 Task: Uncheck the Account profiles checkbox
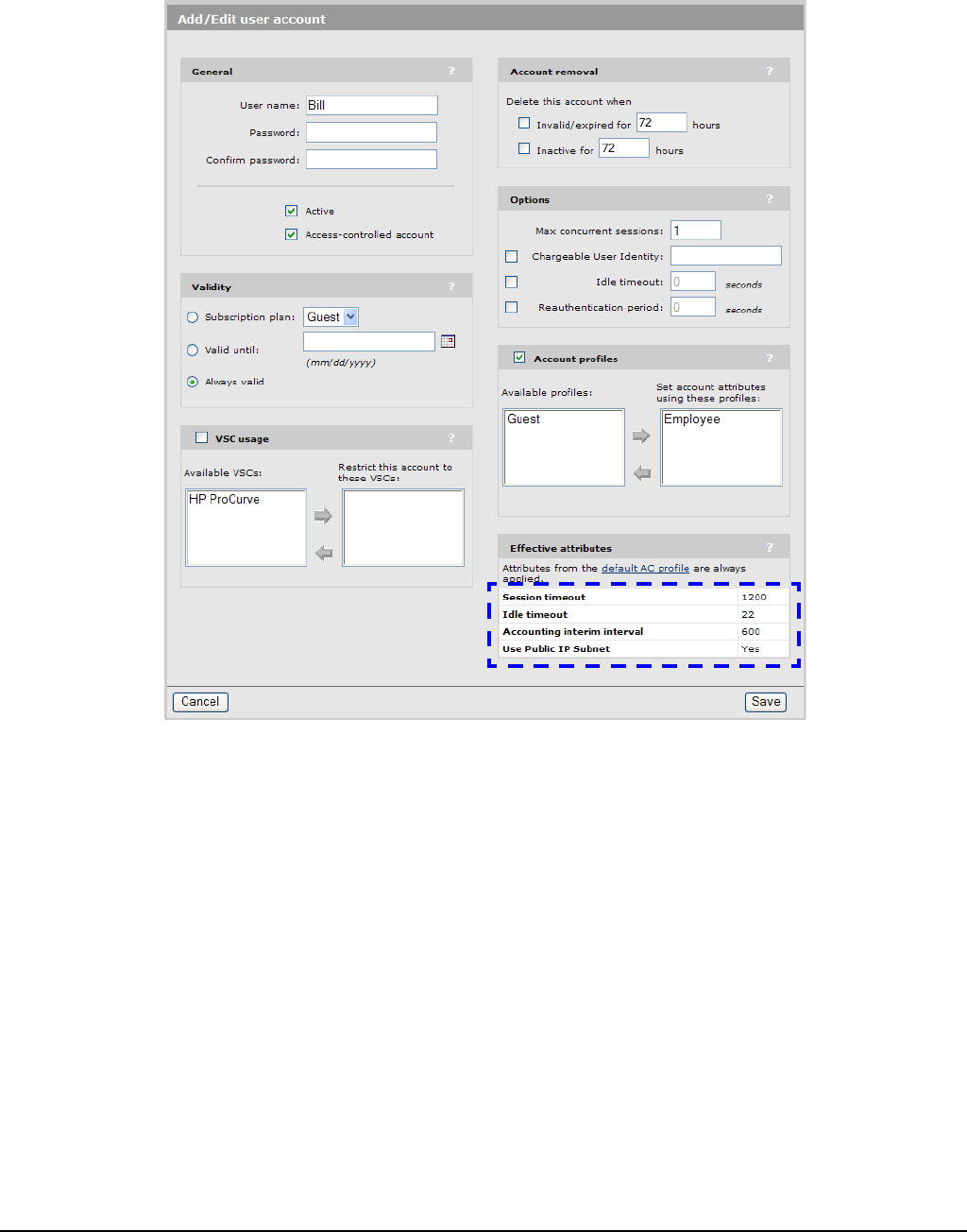click(519, 357)
